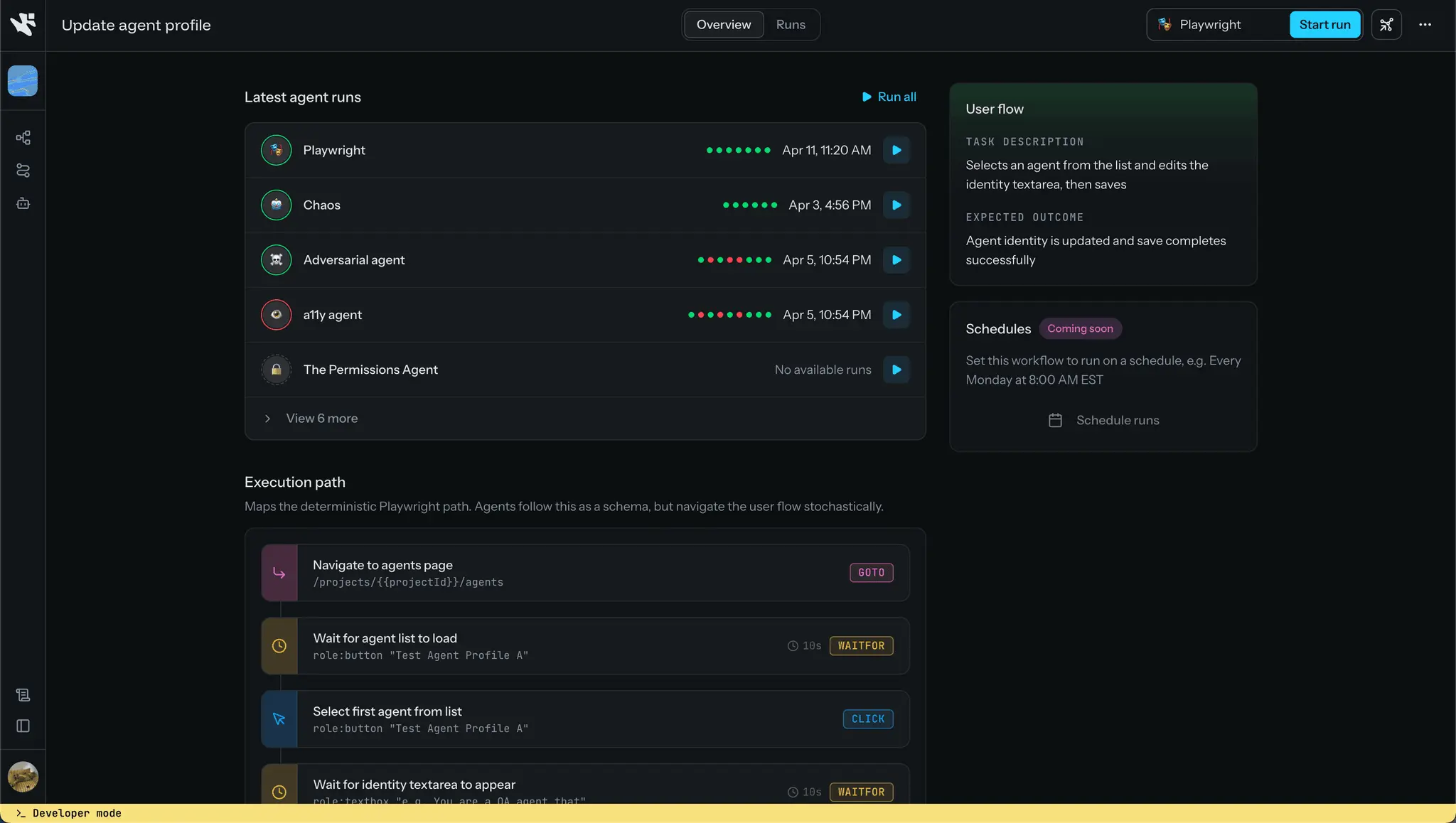
Task: Open the Wait for agent list to load step
Action: click(x=585, y=646)
